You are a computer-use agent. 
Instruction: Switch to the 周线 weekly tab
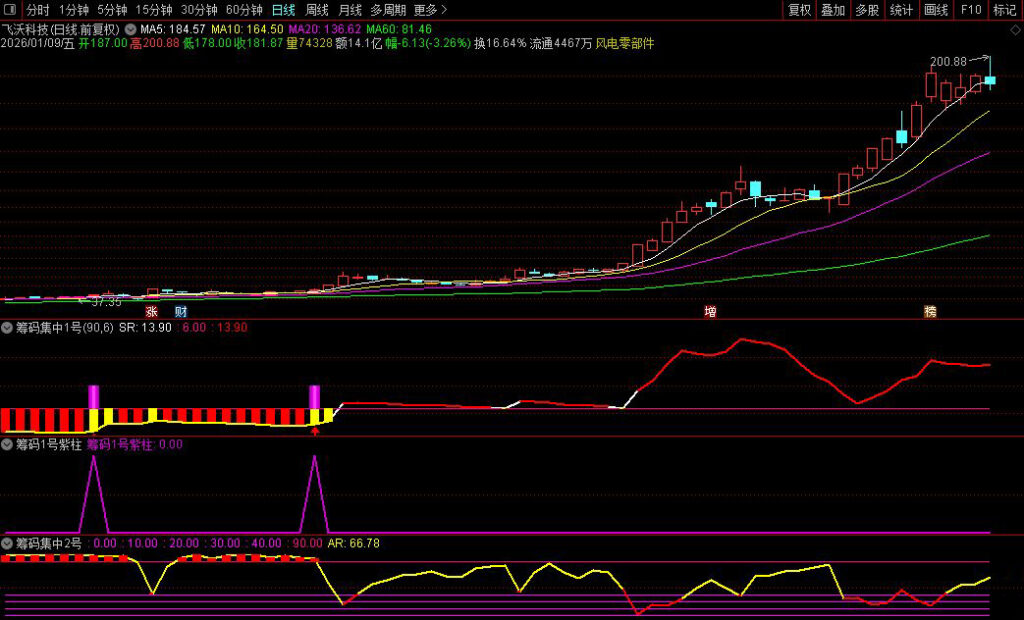pyautogui.click(x=317, y=10)
